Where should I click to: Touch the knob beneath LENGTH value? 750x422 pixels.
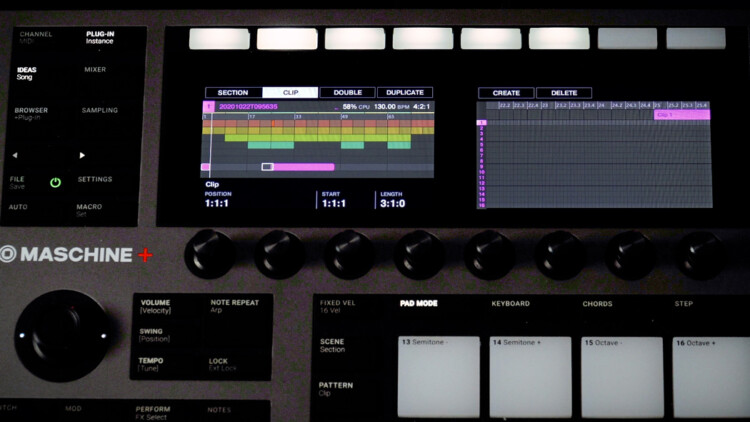pyautogui.click(x=419, y=254)
